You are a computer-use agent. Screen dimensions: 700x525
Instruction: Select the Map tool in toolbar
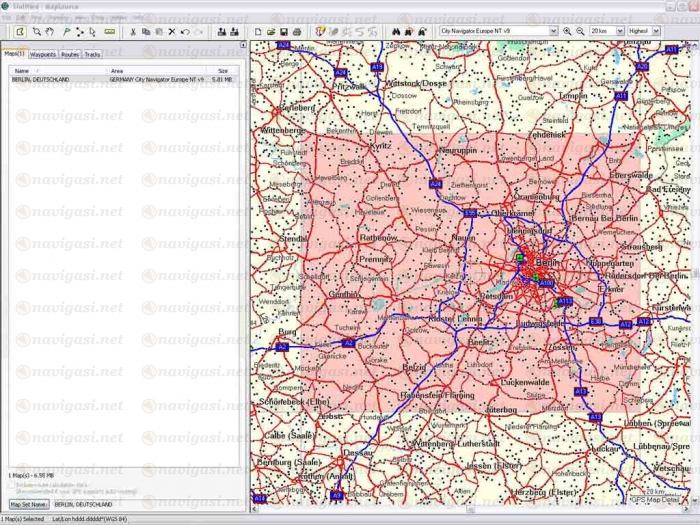click(20, 32)
